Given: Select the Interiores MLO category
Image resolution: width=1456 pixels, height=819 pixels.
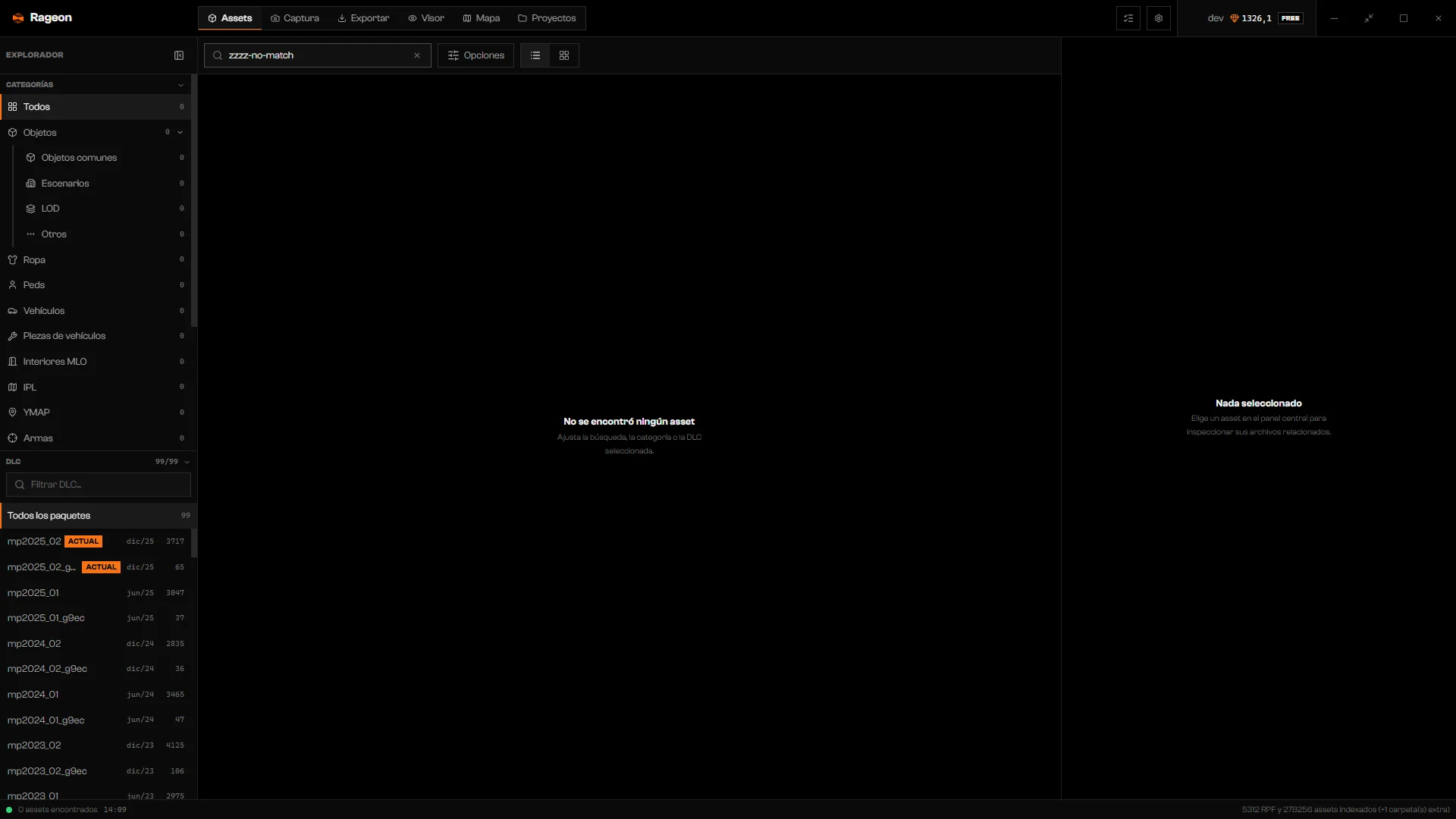Looking at the screenshot, I should point(96,362).
